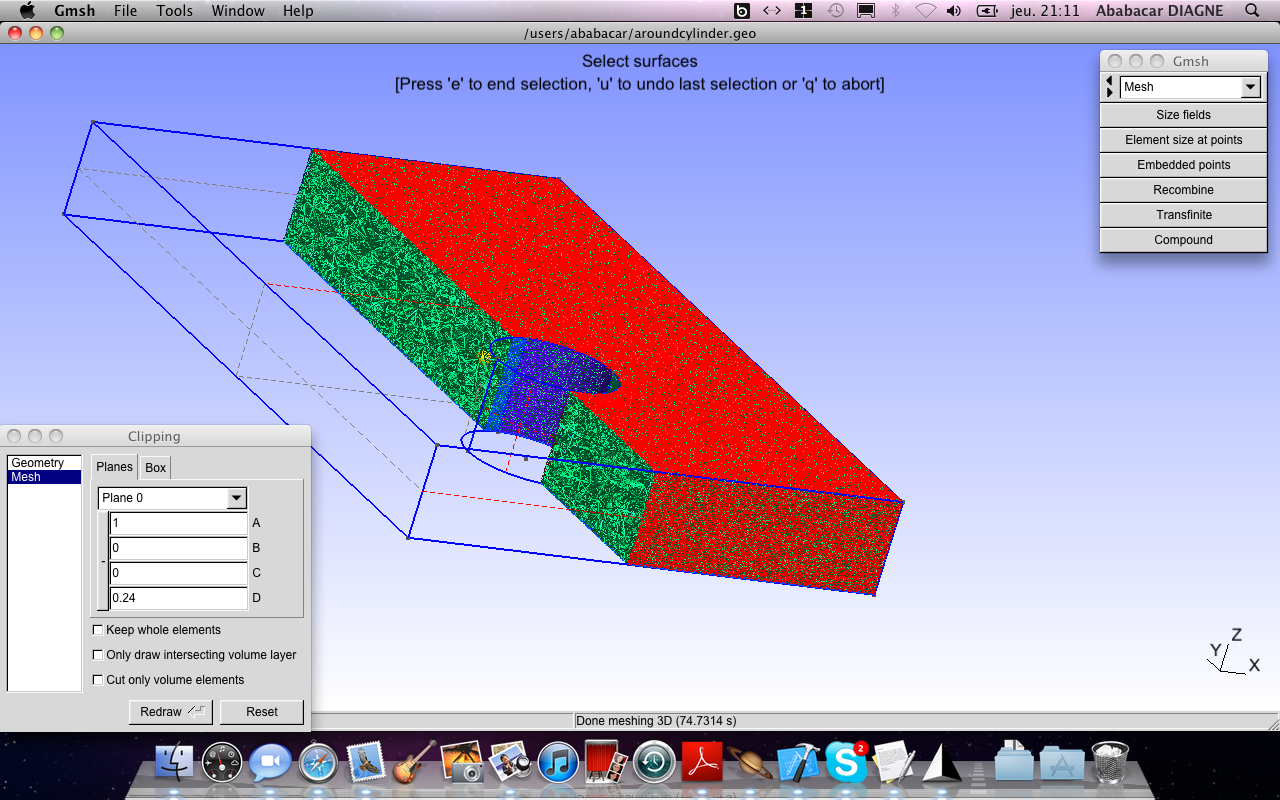Click the Gmsh triangle icon in dock
The width and height of the screenshot is (1280, 800).
pyautogui.click(x=941, y=763)
